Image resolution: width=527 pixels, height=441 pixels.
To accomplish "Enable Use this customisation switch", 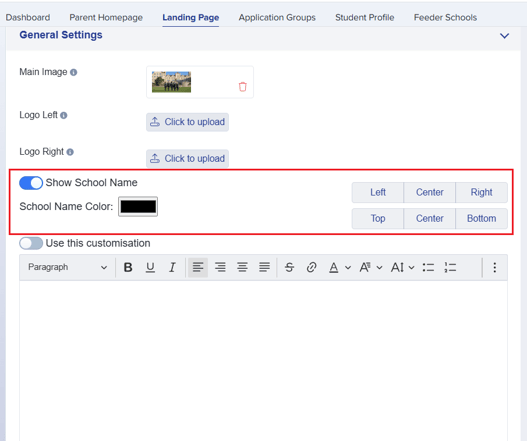I will 31,243.
